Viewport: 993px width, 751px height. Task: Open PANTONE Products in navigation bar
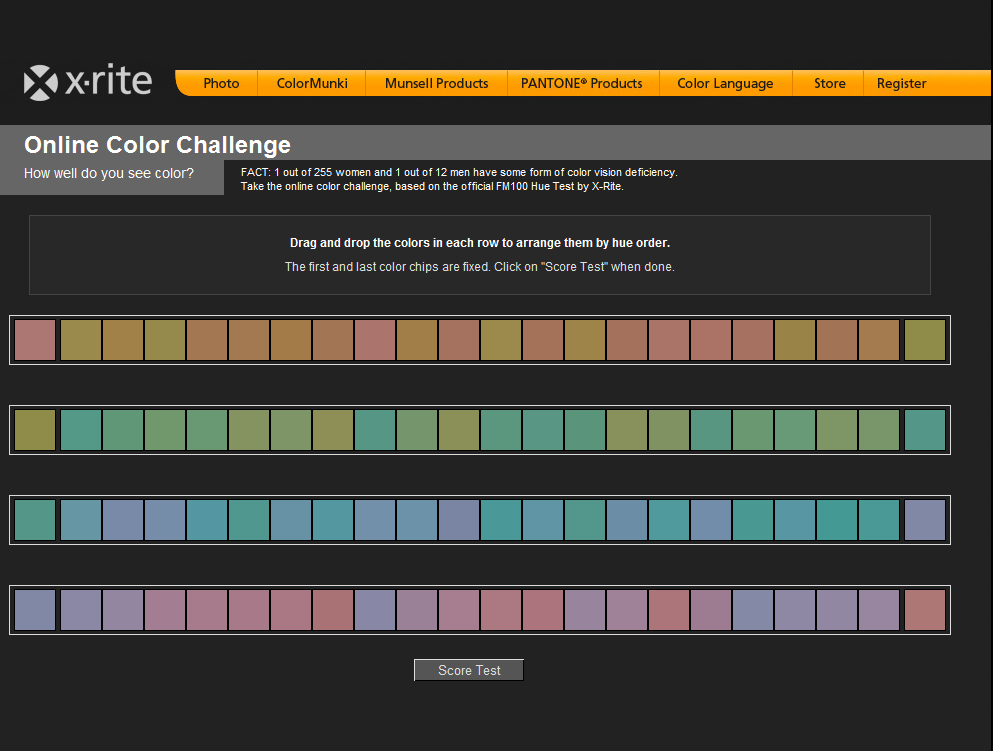pos(581,83)
